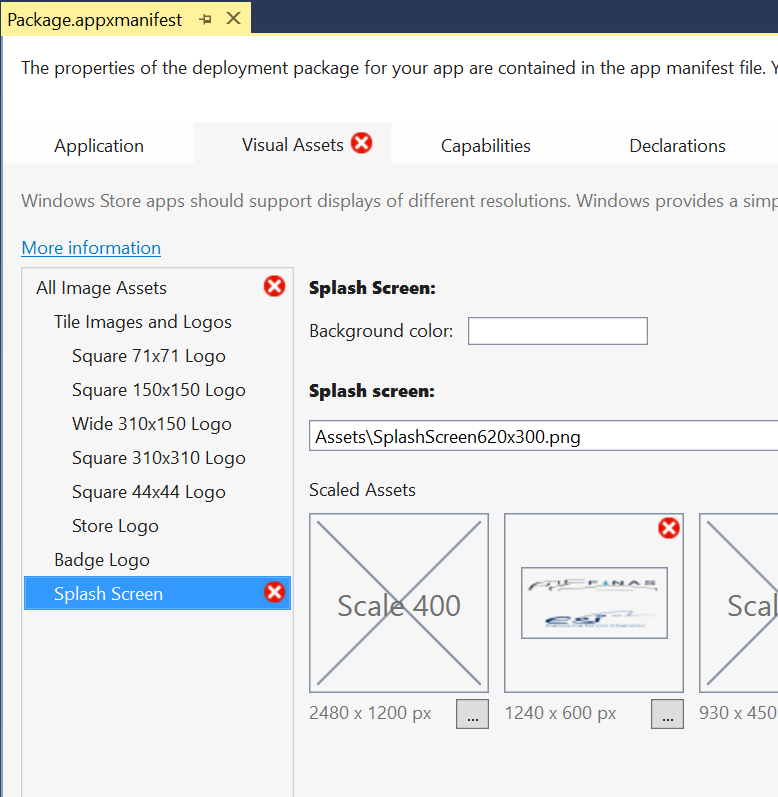
Task: Switch to the Capabilities tab
Action: [486, 146]
